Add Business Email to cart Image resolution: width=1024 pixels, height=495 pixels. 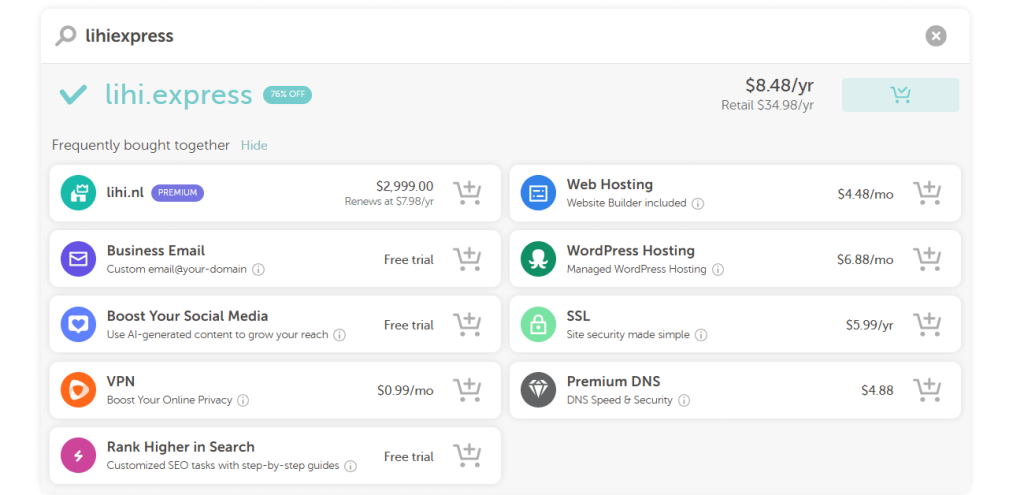467,259
